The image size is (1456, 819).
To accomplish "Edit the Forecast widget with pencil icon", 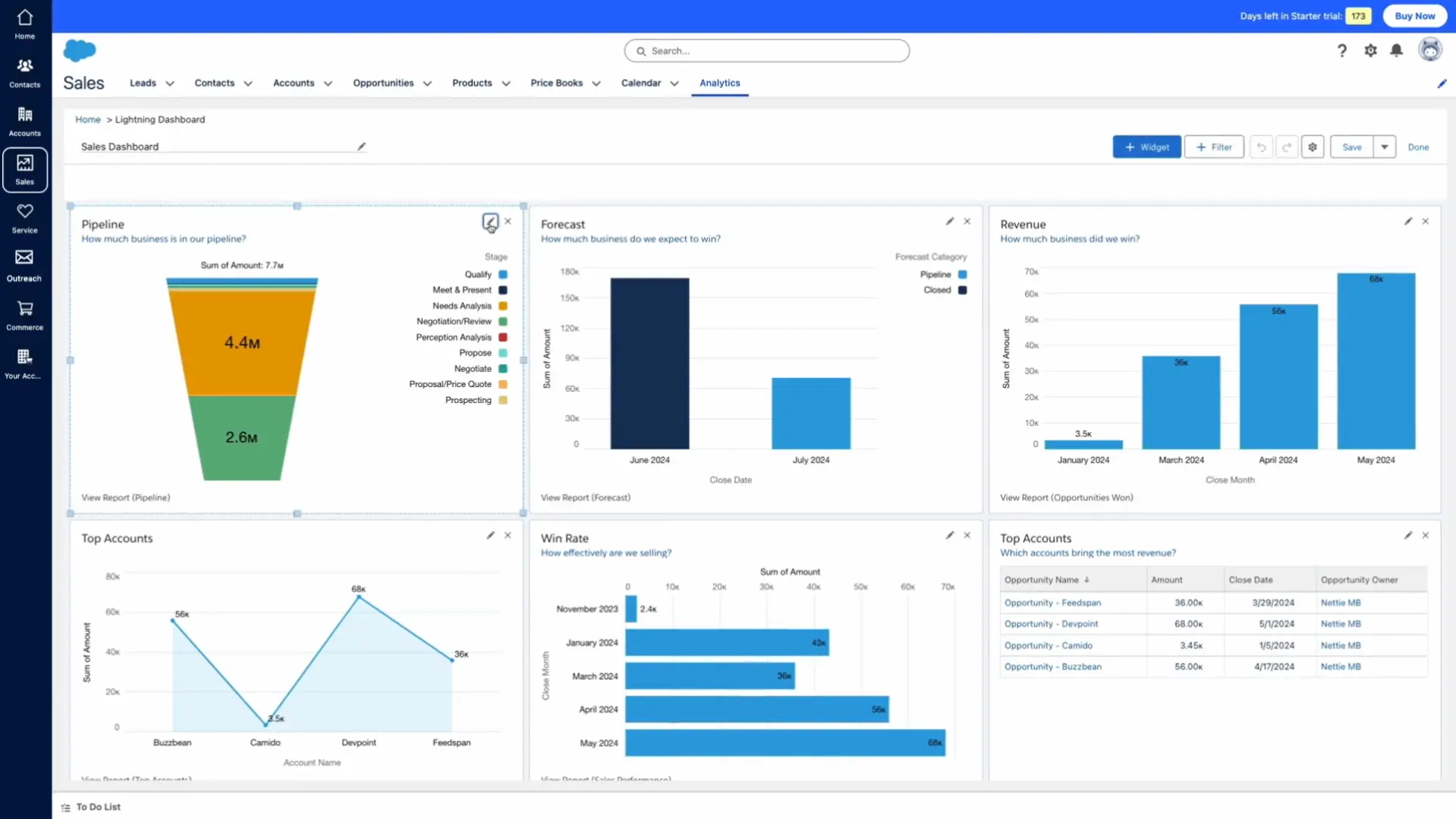I will click(x=949, y=222).
